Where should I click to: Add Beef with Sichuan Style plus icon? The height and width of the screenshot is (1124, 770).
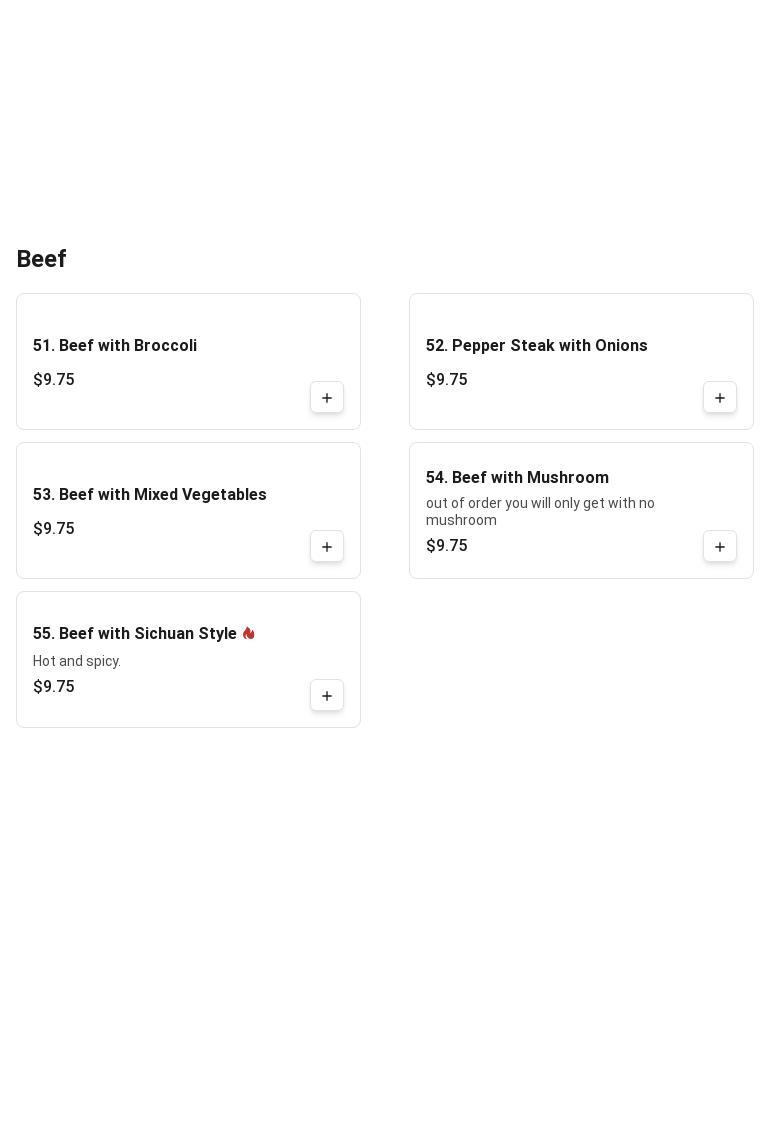pos(327,695)
